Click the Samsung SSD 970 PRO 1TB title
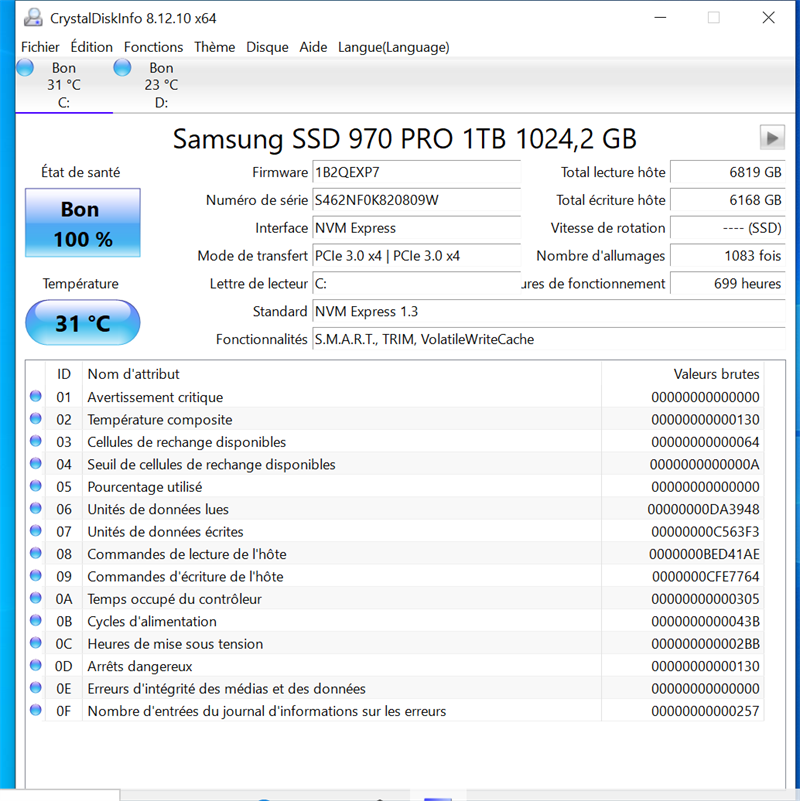Image resolution: width=800 pixels, height=801 pixels. (x=405, y=138)
